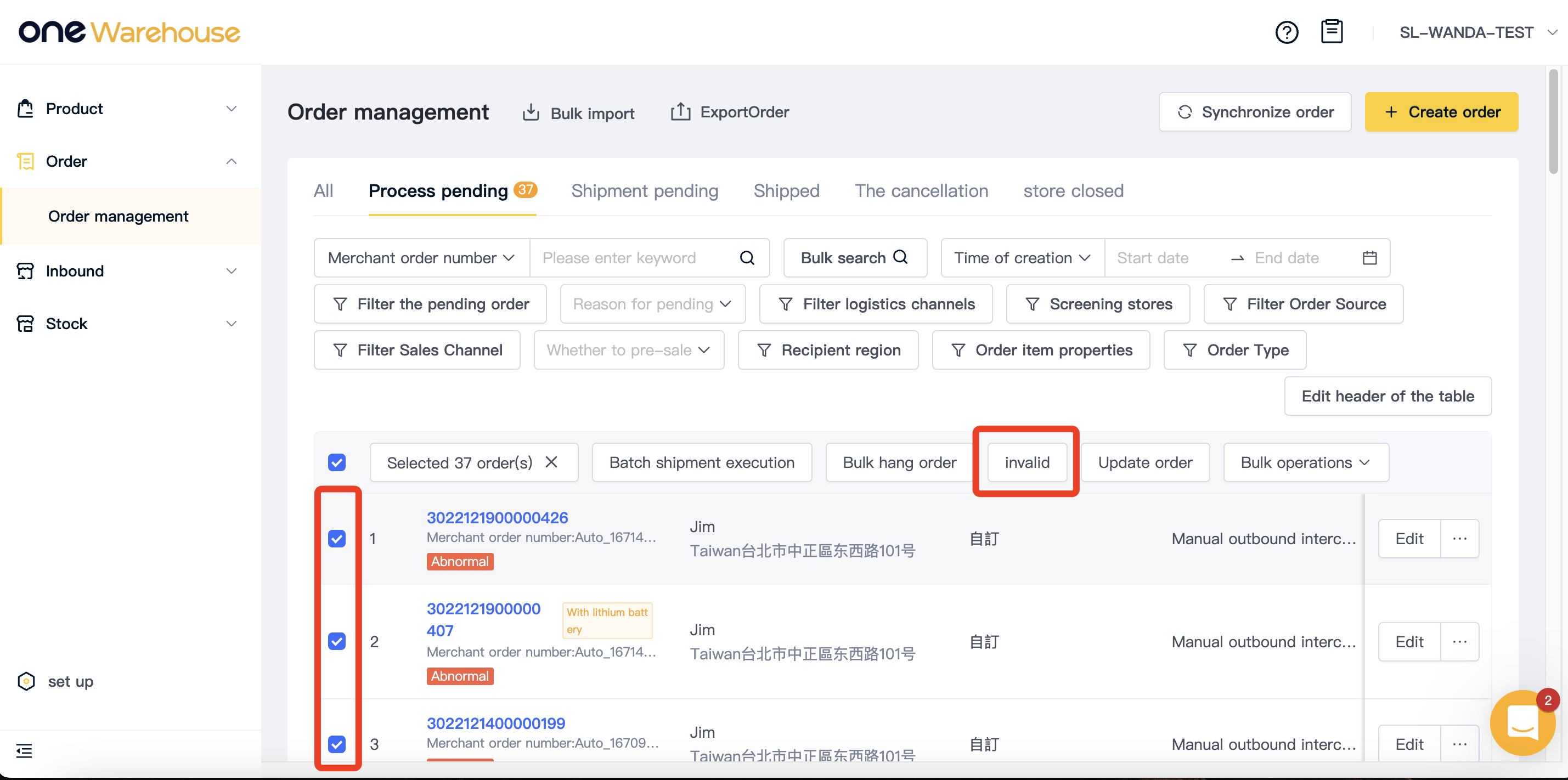Open the calendar icon in date range

point(1369,258)
